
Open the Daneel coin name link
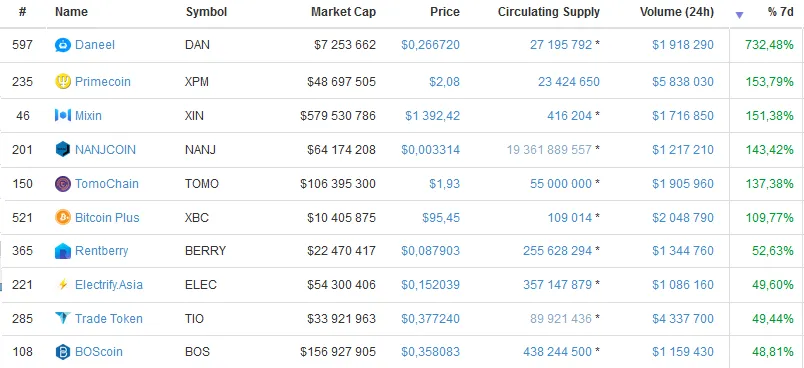click(x=95, y=45)
